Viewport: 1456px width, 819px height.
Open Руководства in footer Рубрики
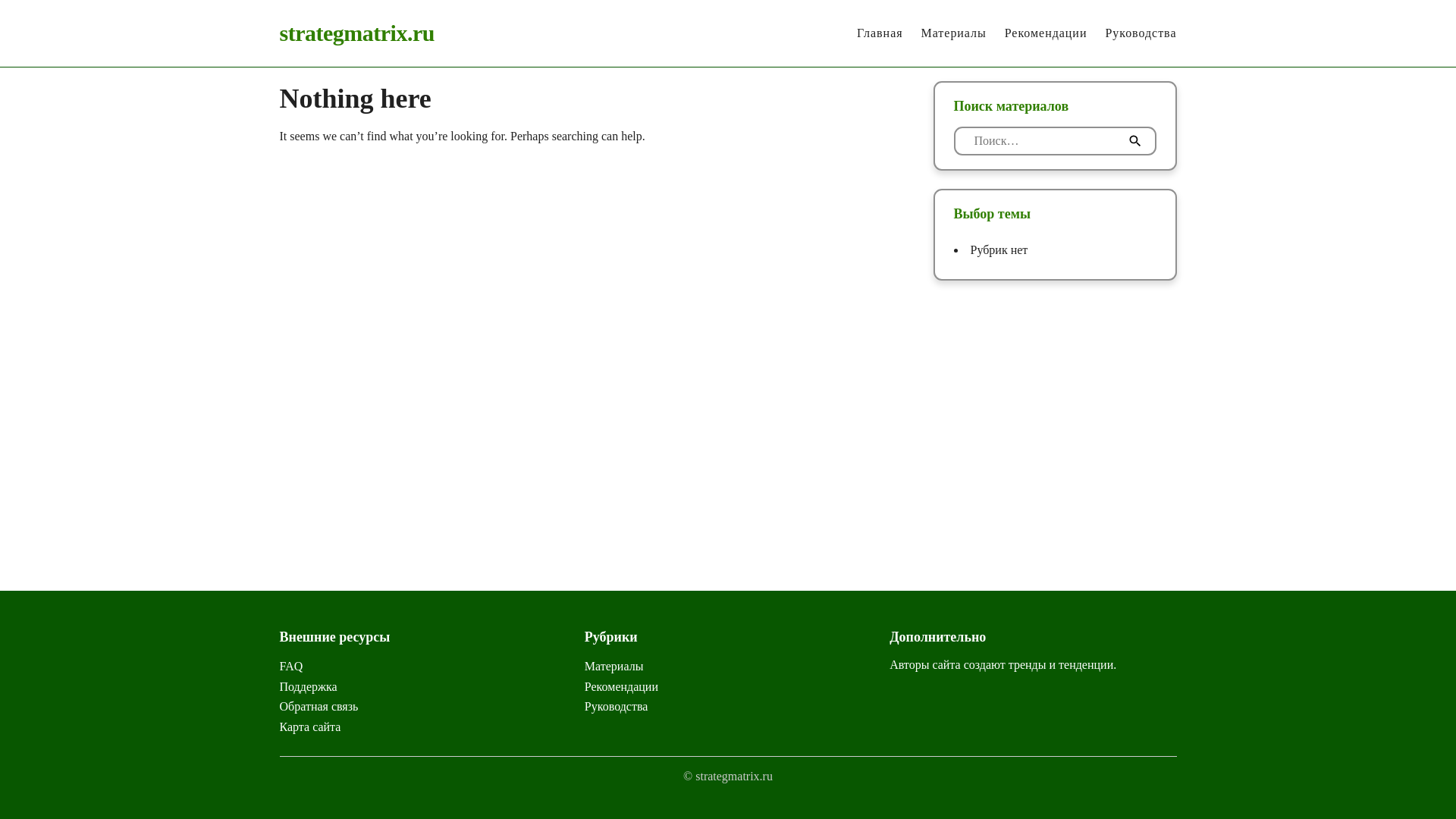point(616,707)
